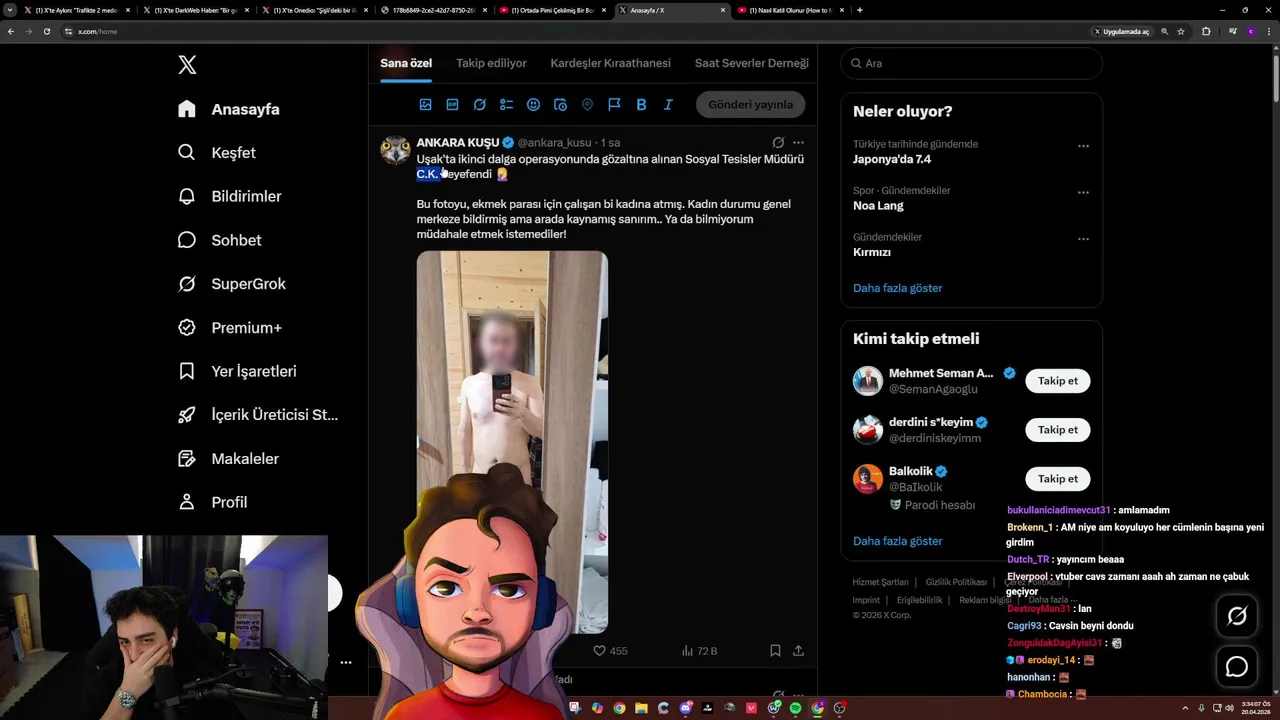Like the ANKARA KUŞU post
Viewport: 1280px width, 720px height.
(610, 651)
